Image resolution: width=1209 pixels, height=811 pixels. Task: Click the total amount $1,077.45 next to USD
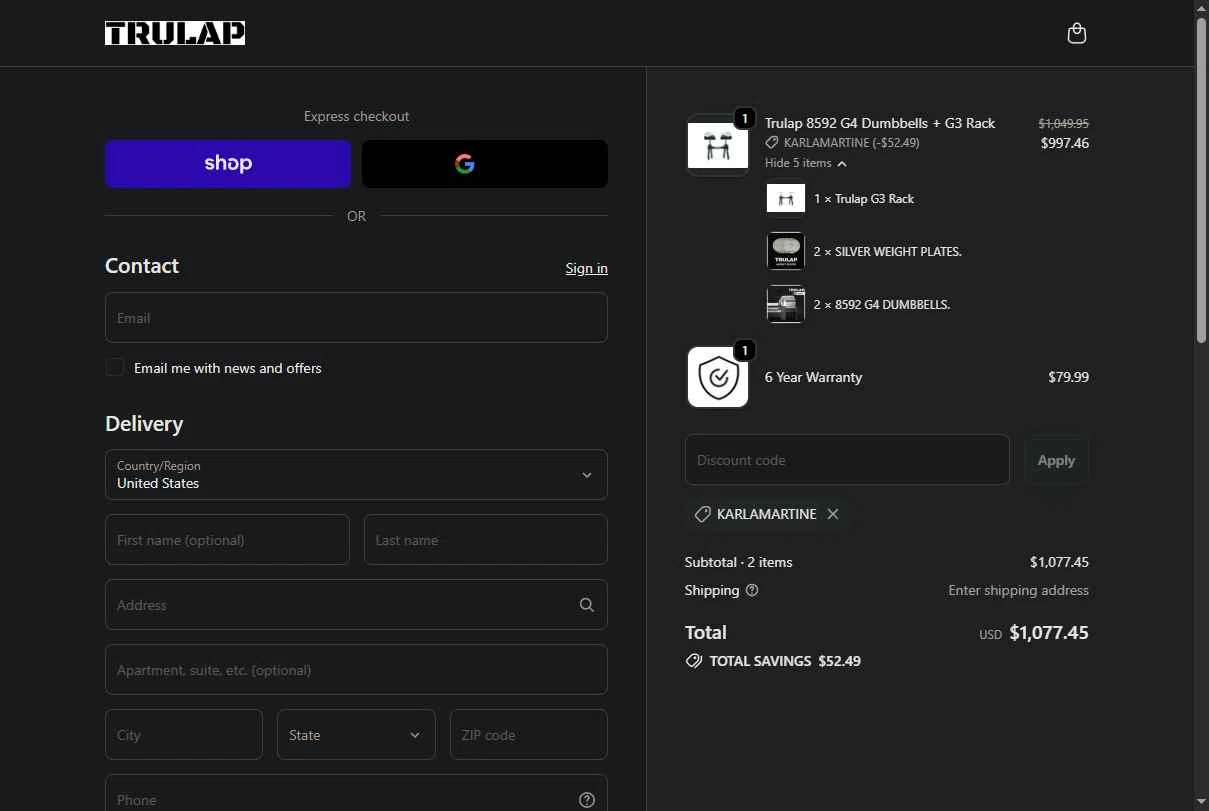[x=1049, y=632]
